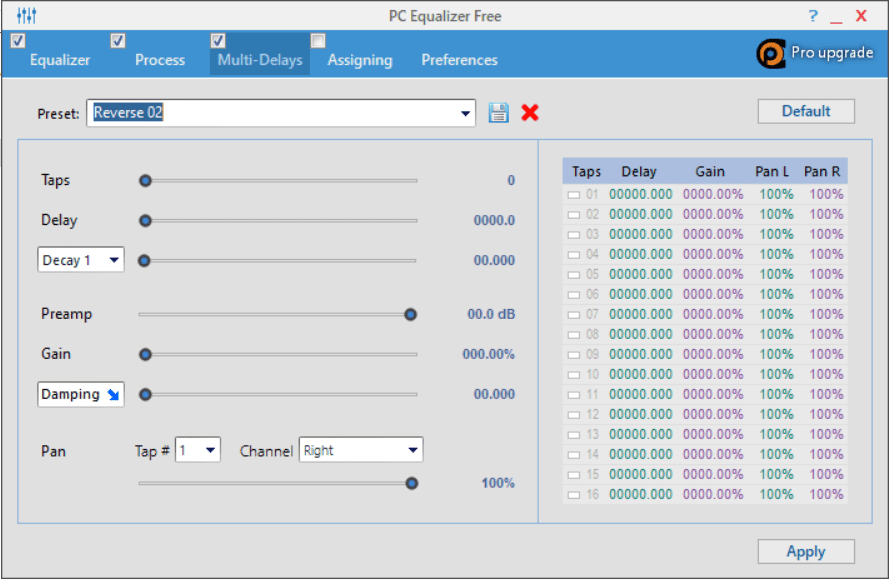Enable tap 09 checkbox in taps table
889x579 pixels.
pos(574,355)
